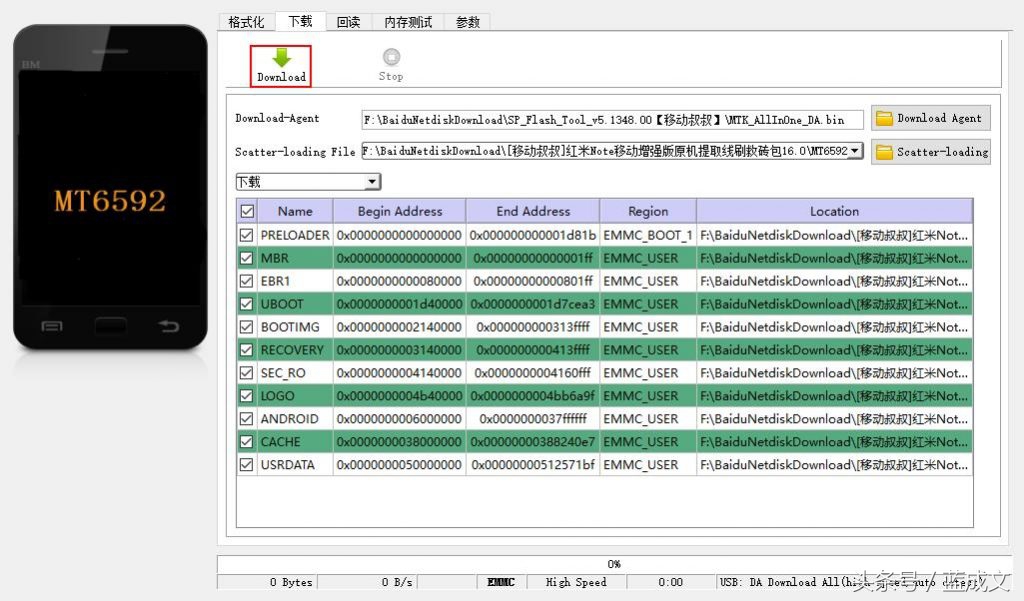Uncheck the RECOVERY partition checkbox
This screenshot has width=1024, height=601.
pos(246,349)
